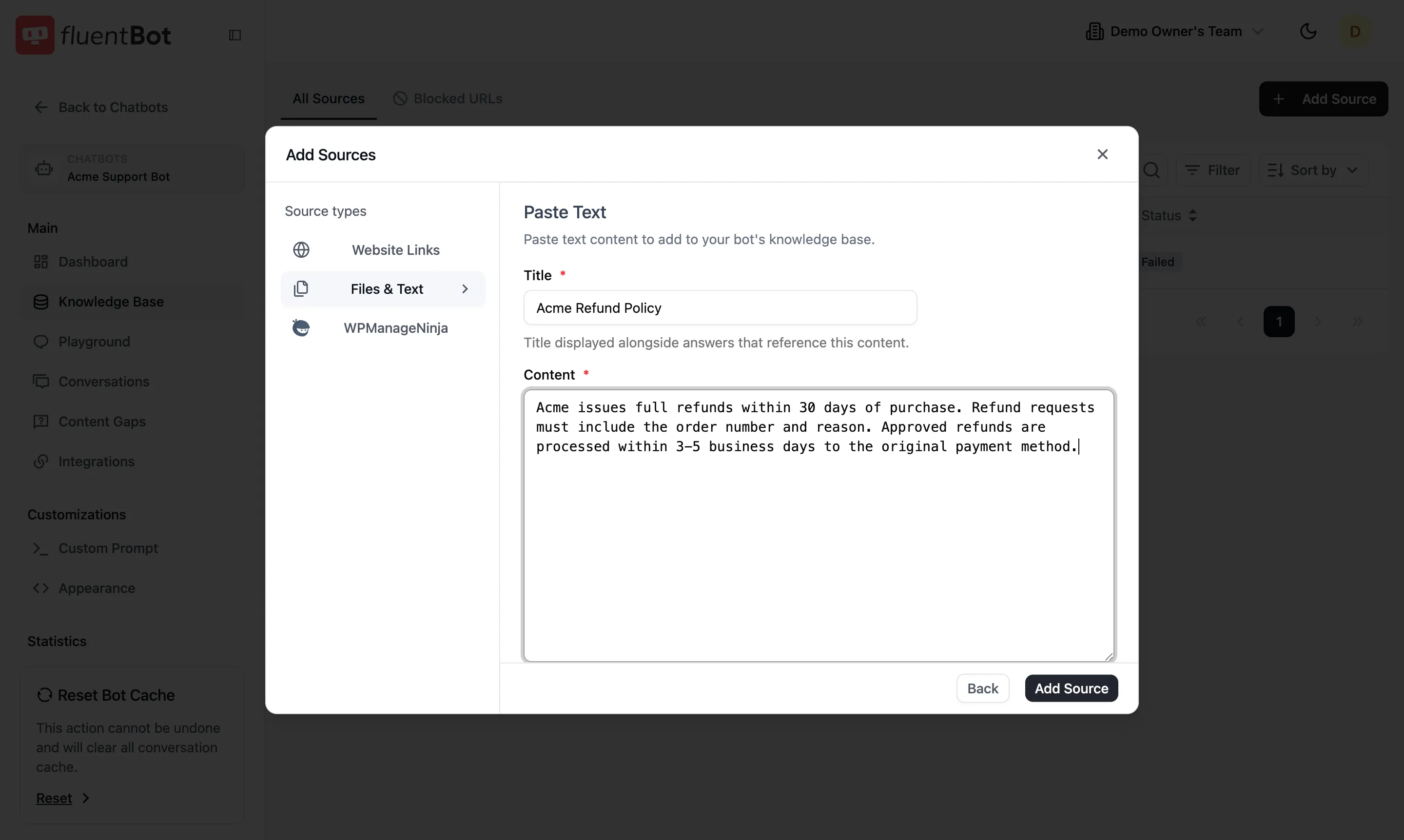Click the Dashboard grid icon

pyautogui.click(x=41, y=262)
